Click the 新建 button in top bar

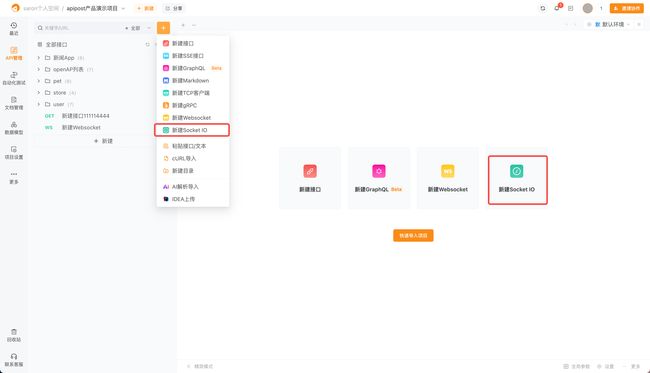click(x=146, y=8)
